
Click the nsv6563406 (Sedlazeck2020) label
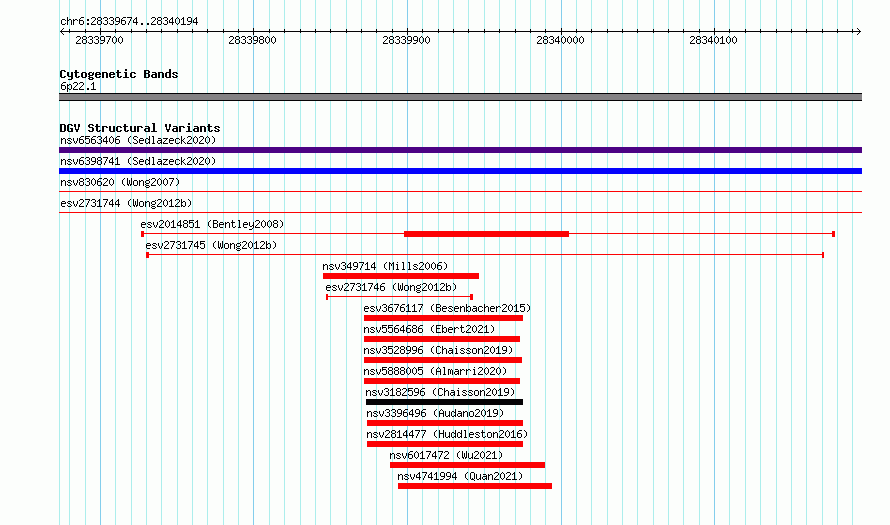pos(138,140)
